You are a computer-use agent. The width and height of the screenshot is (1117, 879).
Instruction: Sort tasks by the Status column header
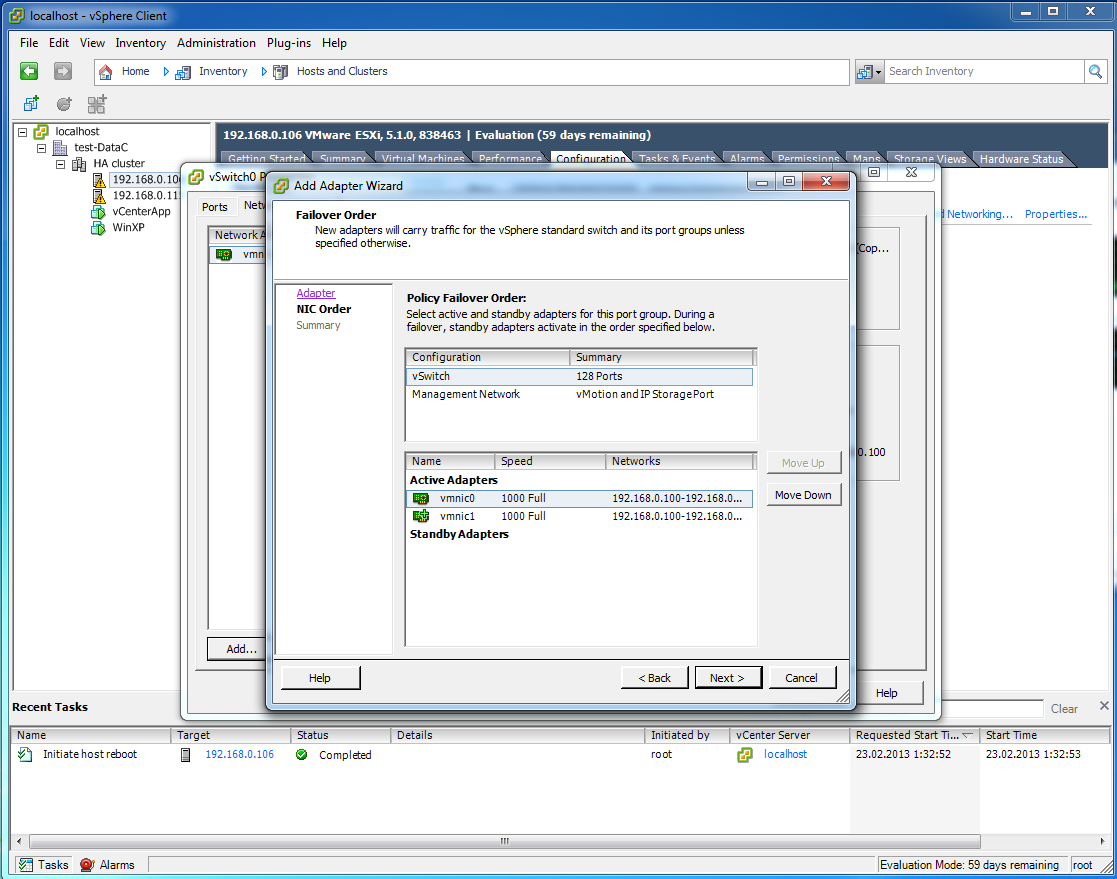point(340,735)
